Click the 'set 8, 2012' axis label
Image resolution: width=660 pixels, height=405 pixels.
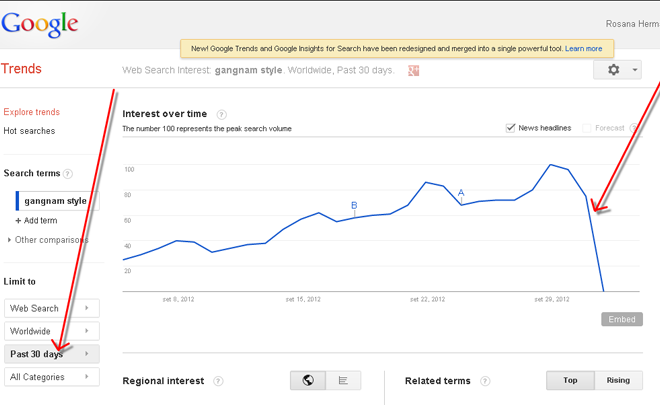click(x=178, y=299)
